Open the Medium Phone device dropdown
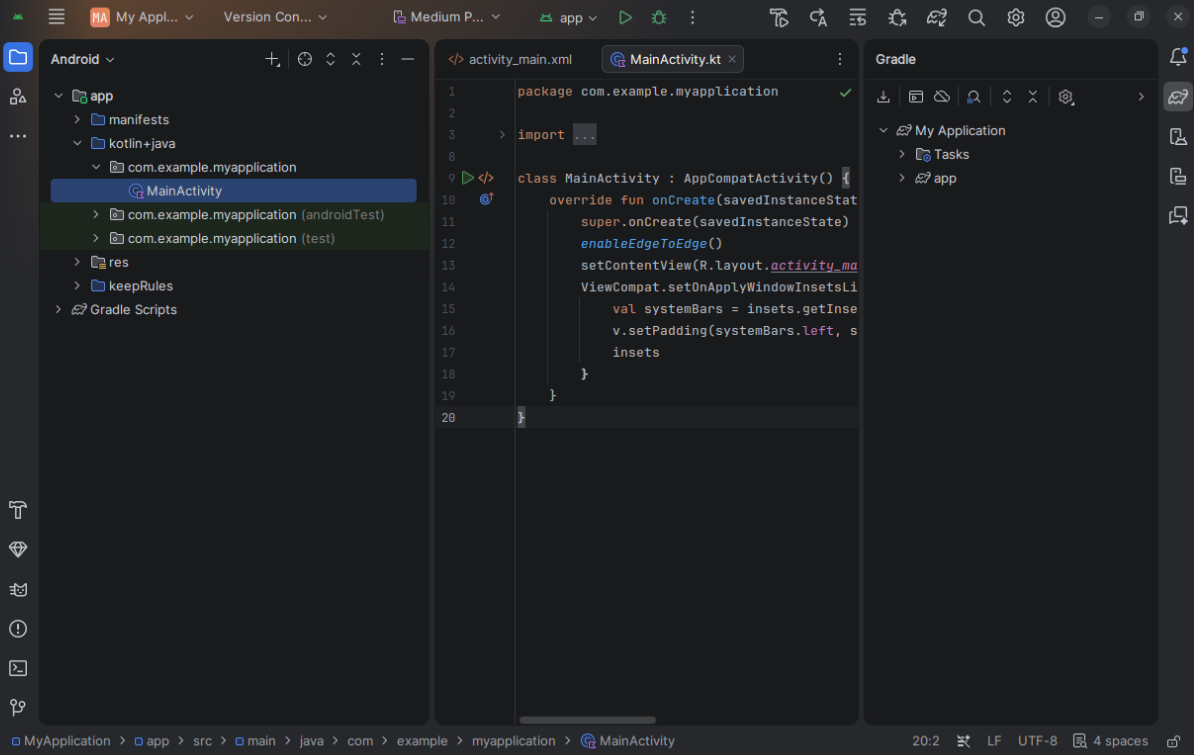The height and width of the screenshot is (755, 1194). point(447,17)
